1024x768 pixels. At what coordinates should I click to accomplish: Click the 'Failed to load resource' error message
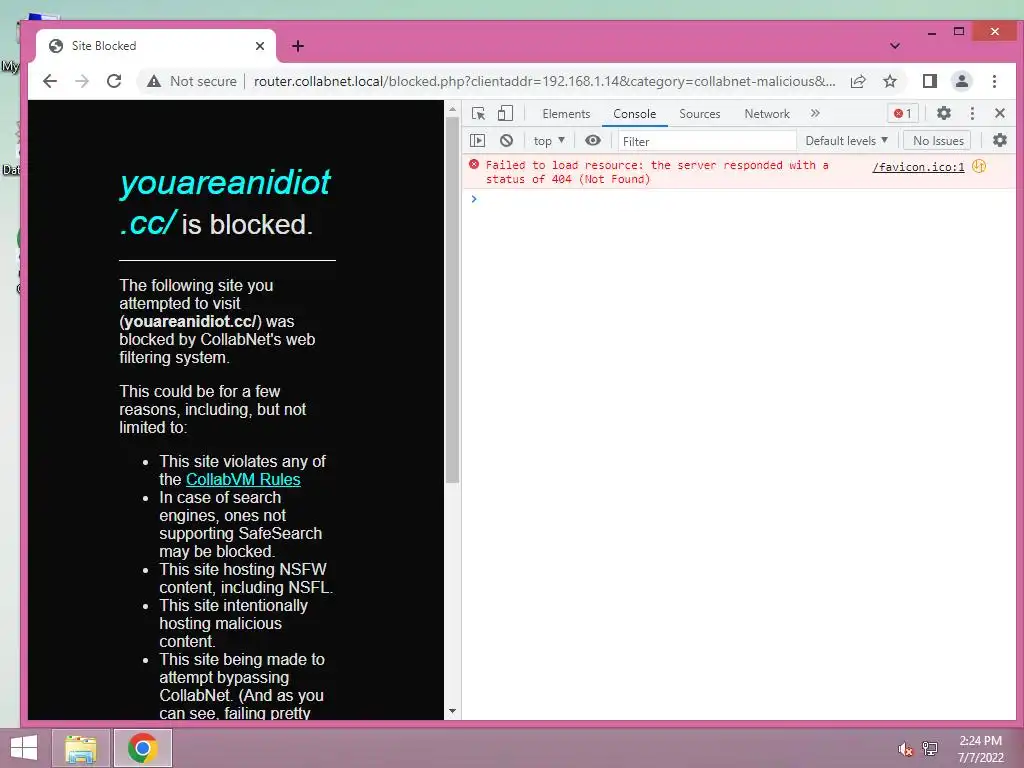coord(657,172)
